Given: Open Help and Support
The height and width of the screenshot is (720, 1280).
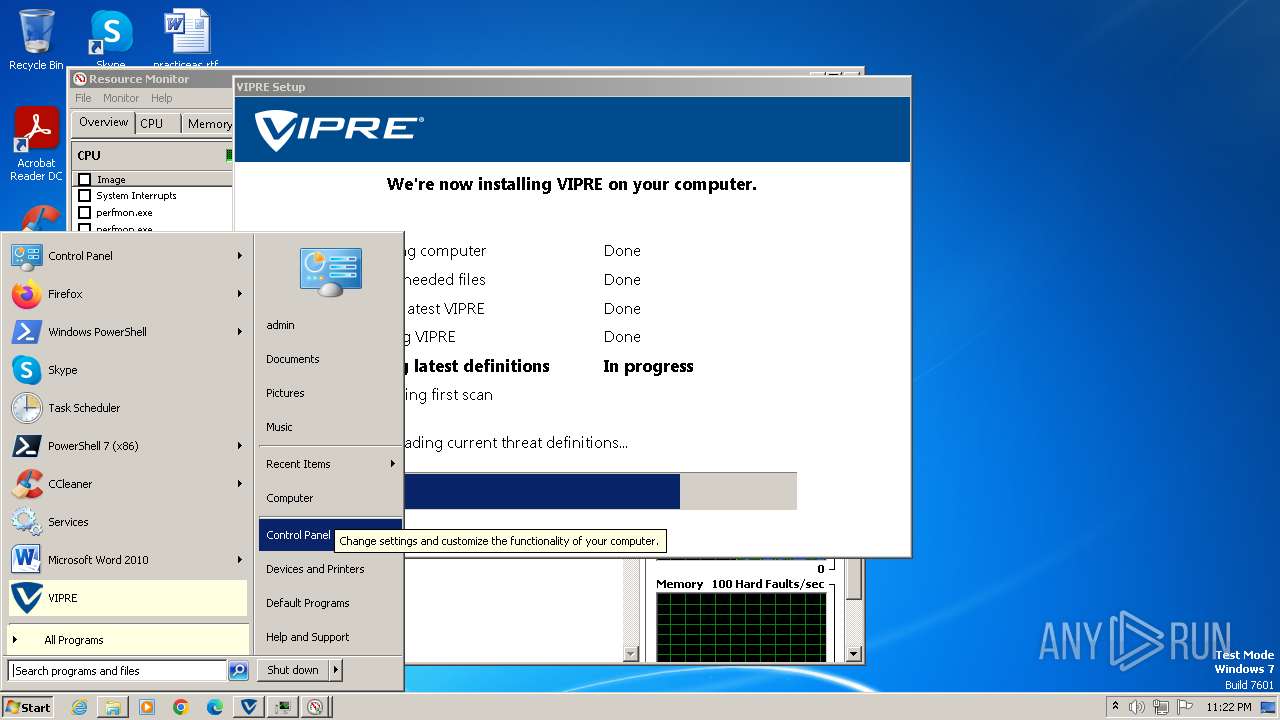Looking at the screenshot, I should click(308, 637).
